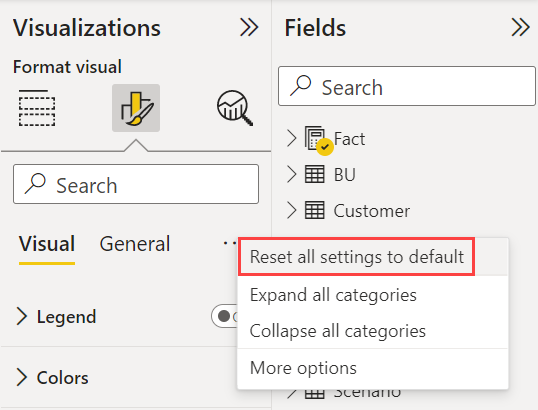Expand the BU table chevron

292,174
